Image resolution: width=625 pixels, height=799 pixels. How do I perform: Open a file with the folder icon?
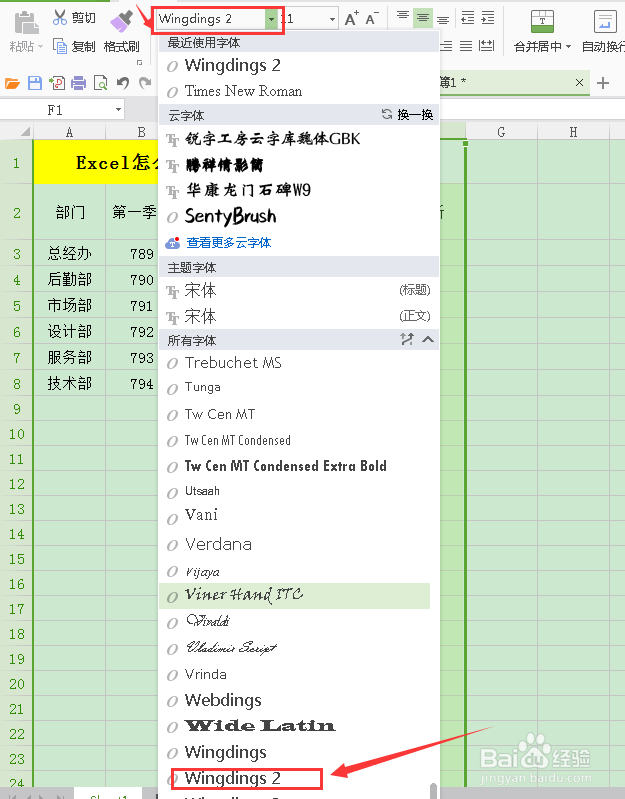pos(12,83)
